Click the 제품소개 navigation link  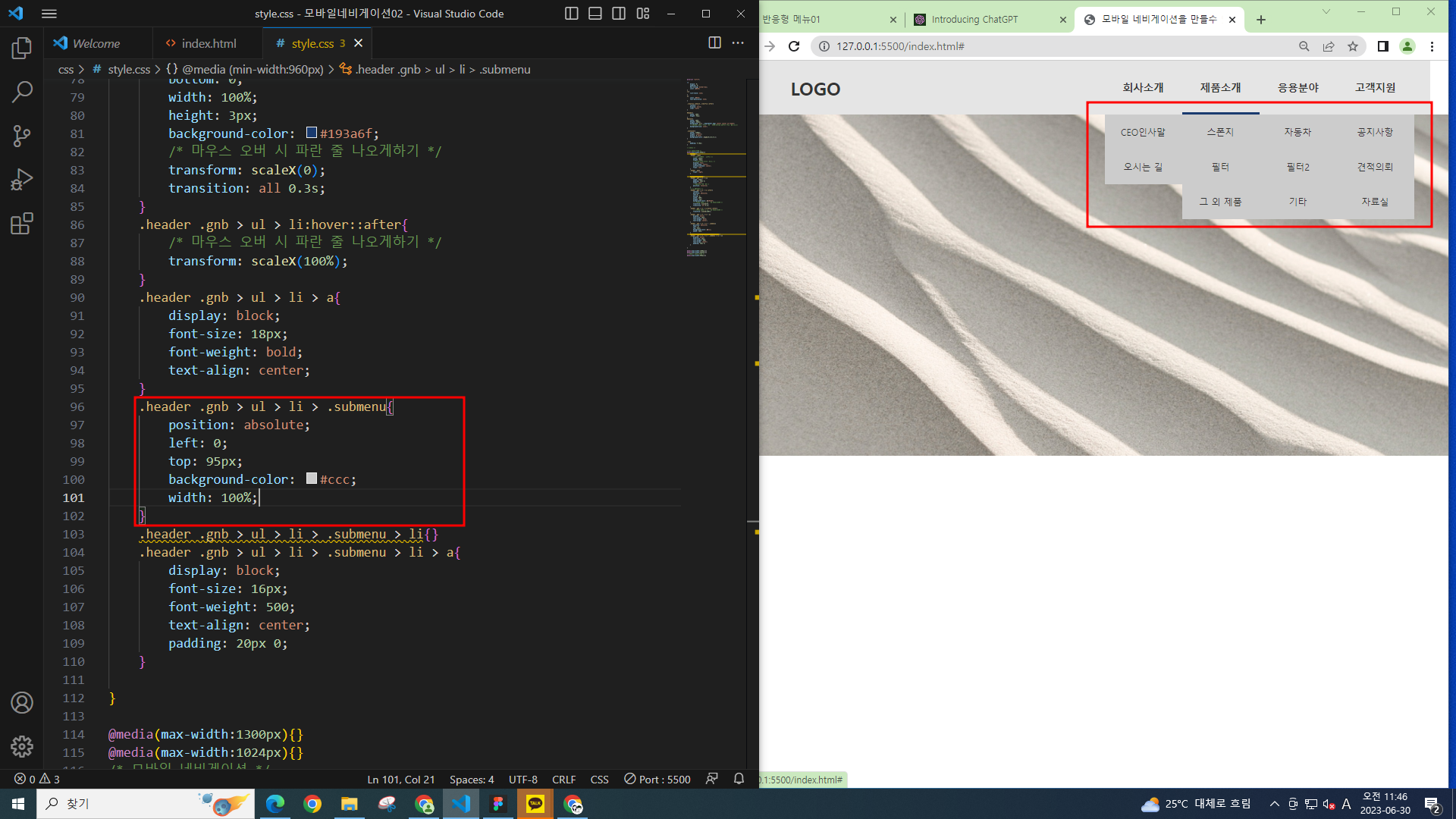(x=1220, y=88)
